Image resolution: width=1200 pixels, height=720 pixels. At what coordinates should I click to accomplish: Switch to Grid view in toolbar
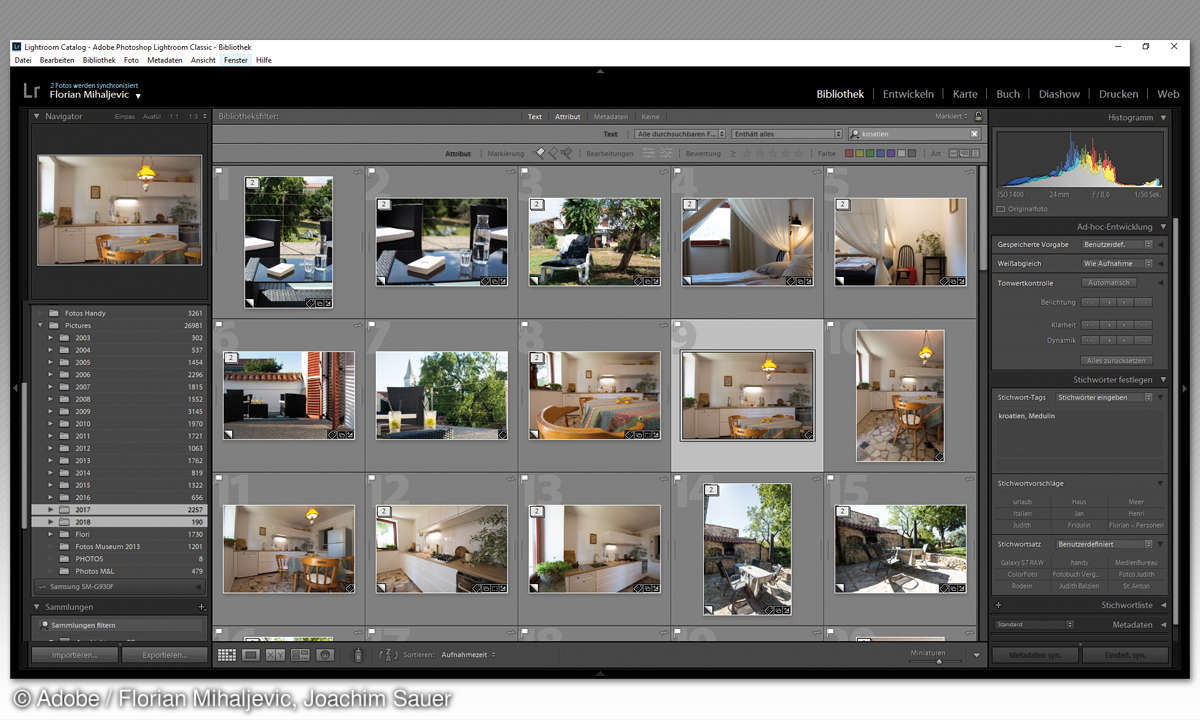click(x=227, y=655)
